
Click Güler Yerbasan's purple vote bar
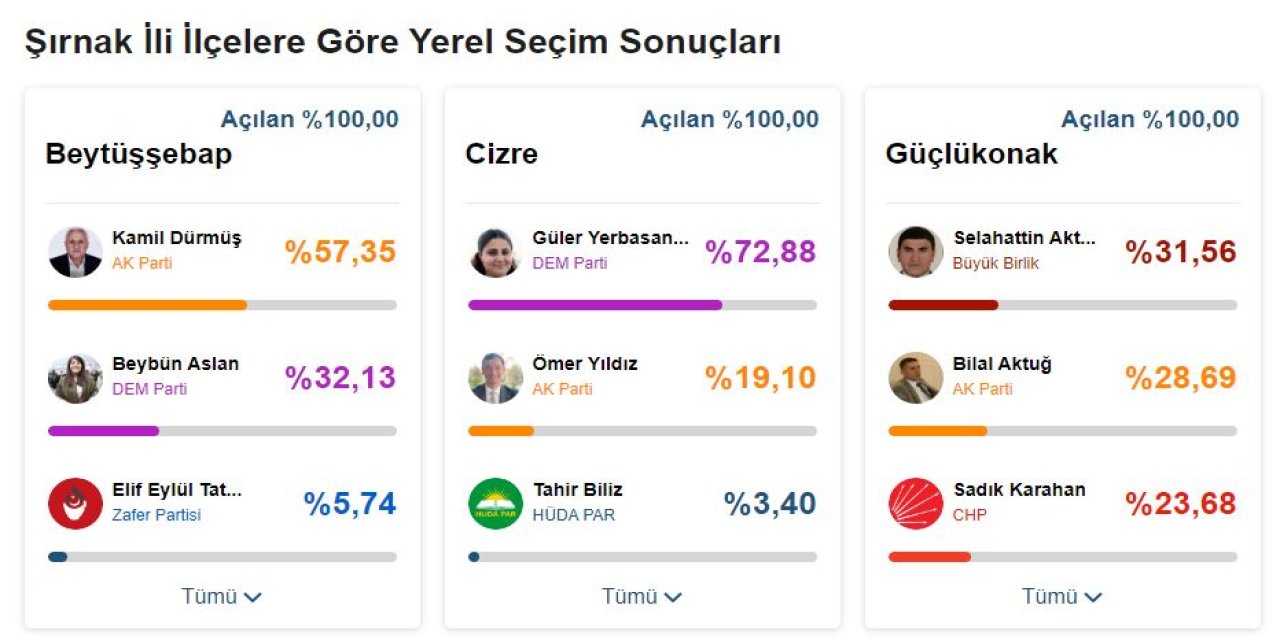(x=595, y=305)
